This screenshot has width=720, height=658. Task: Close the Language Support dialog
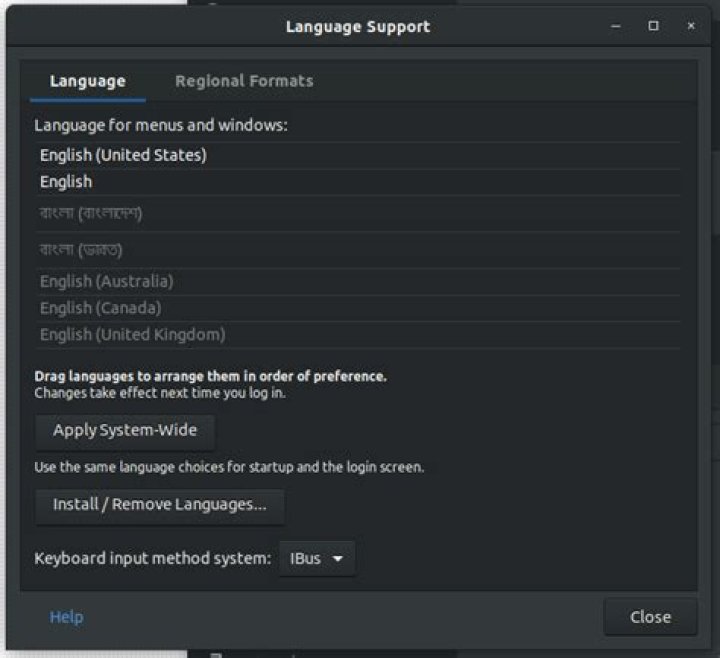click(x=650, y=617)
